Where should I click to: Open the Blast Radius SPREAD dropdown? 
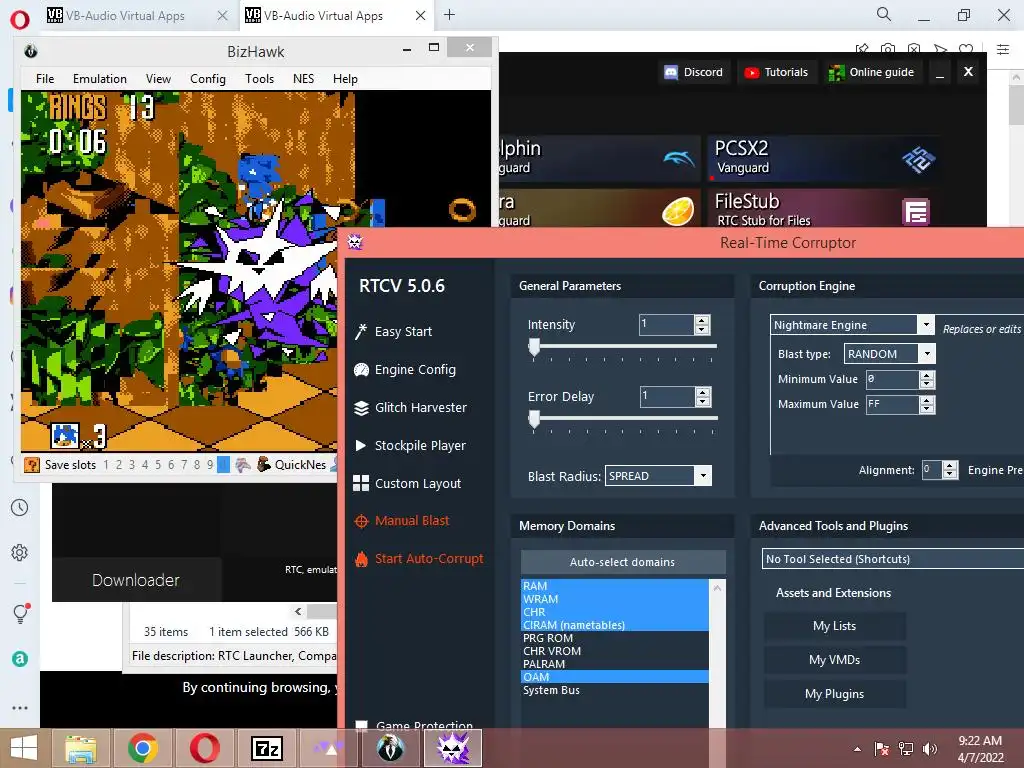[x=703, y=475]
